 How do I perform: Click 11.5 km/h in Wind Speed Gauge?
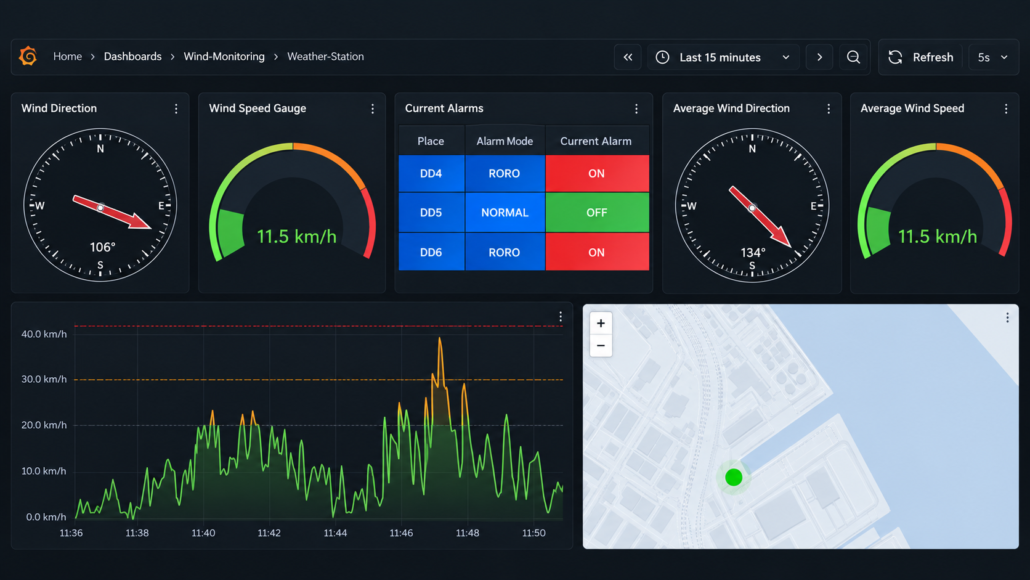coord(296,236)
